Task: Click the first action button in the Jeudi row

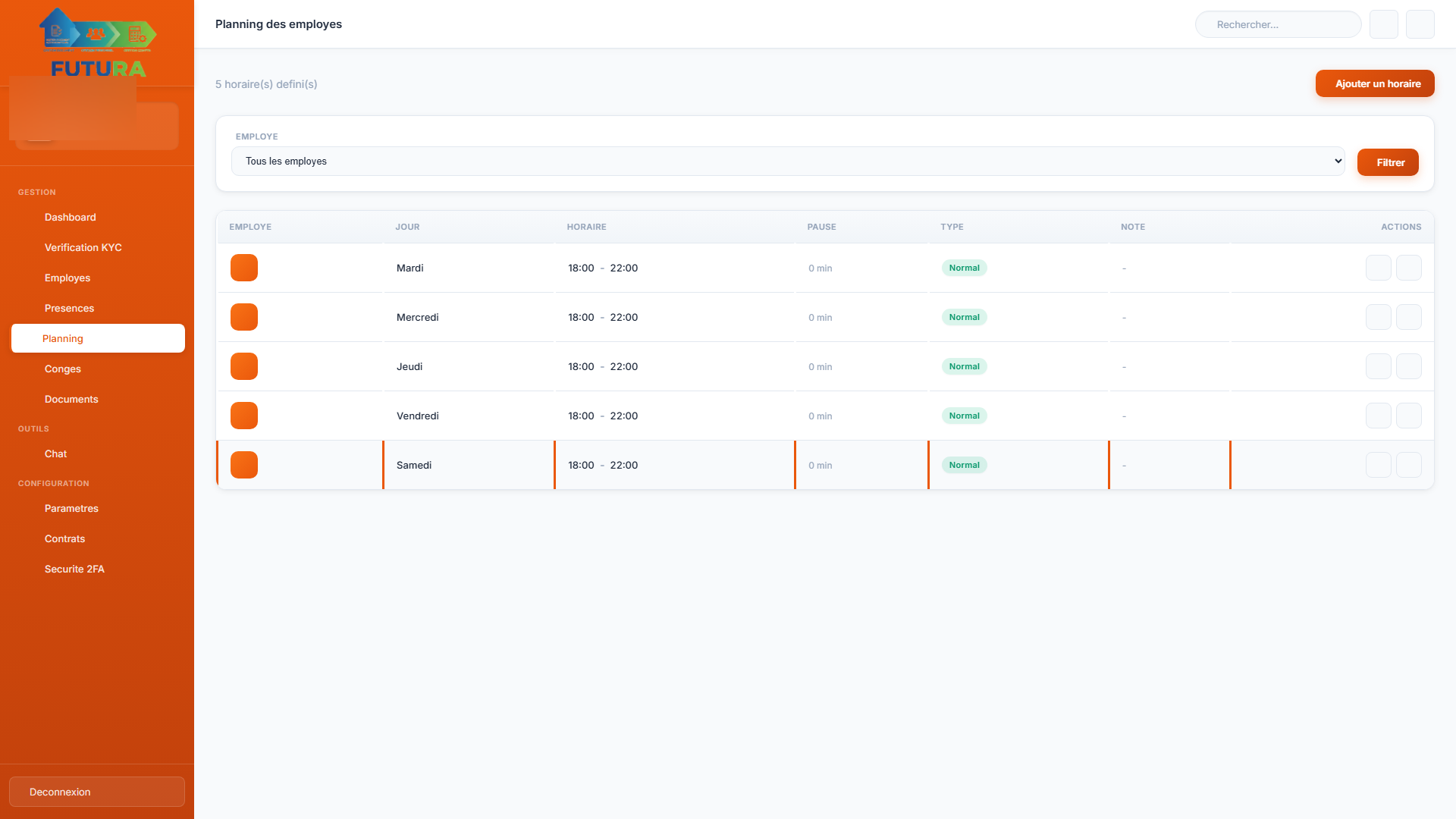Action: (1378, 366)
